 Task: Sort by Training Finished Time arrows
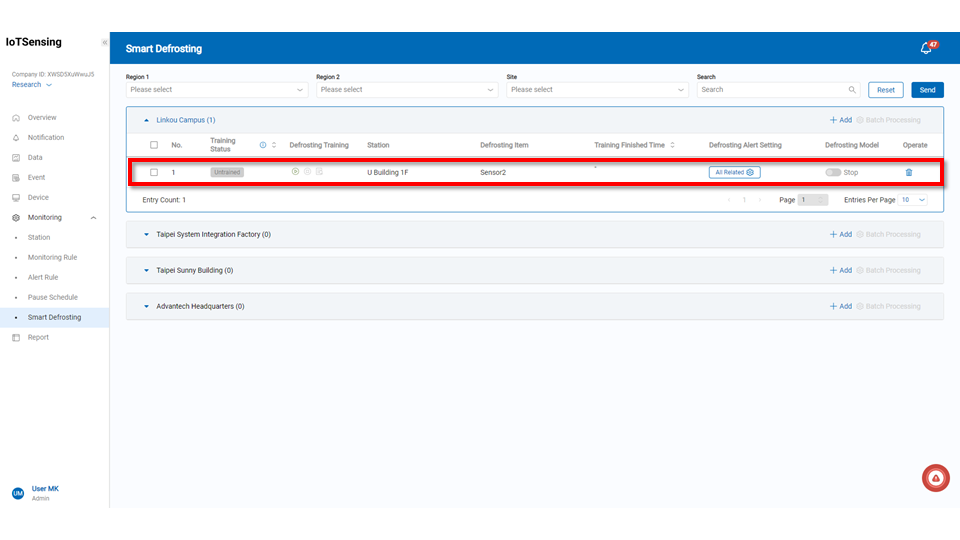[672, 145]
